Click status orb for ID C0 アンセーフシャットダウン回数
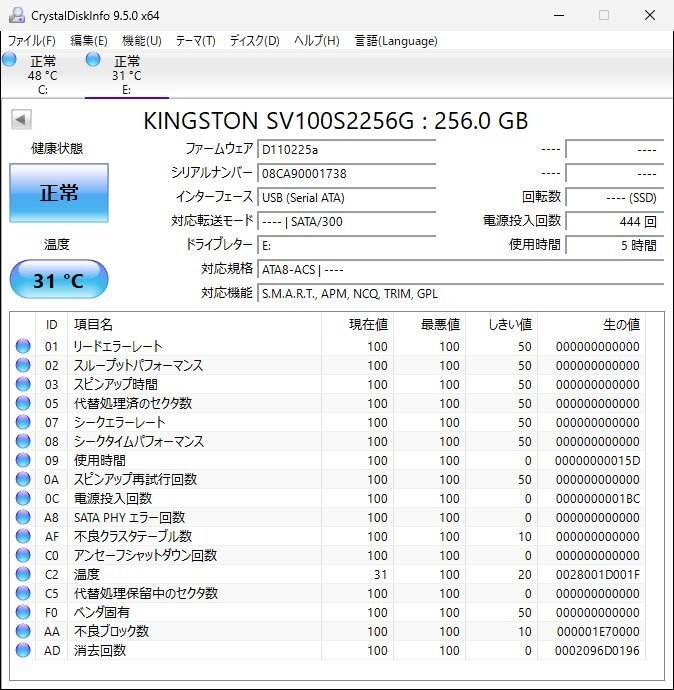The width and height of the screenshot is (674, 690). pyautogui.click(x=23, y=555)
